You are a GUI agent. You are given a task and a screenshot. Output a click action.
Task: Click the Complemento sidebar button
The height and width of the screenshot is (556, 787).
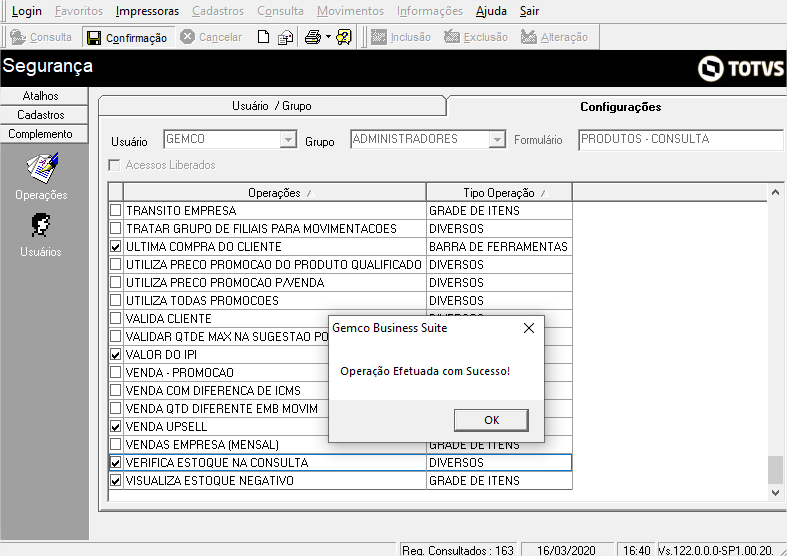coord(44,134)
